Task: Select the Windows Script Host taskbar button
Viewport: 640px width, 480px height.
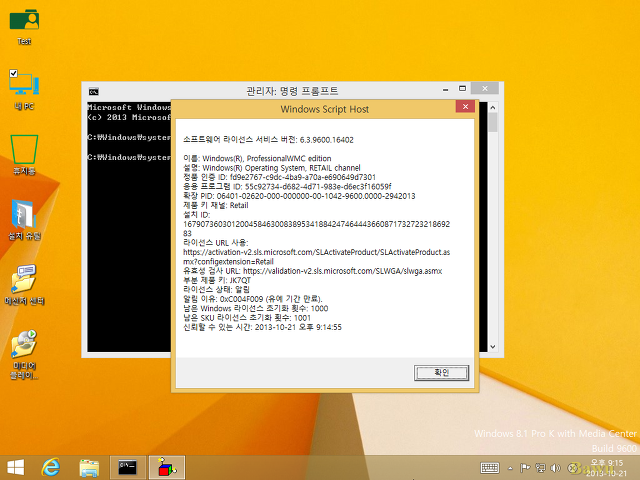Action: click(167, 467)
